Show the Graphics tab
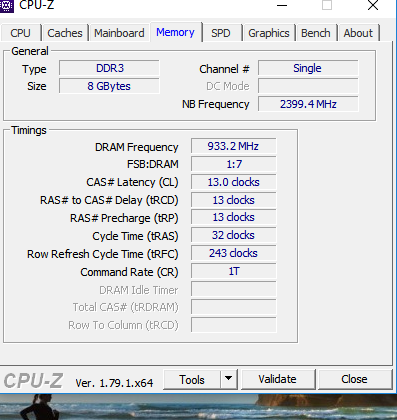 click(269, 33)
